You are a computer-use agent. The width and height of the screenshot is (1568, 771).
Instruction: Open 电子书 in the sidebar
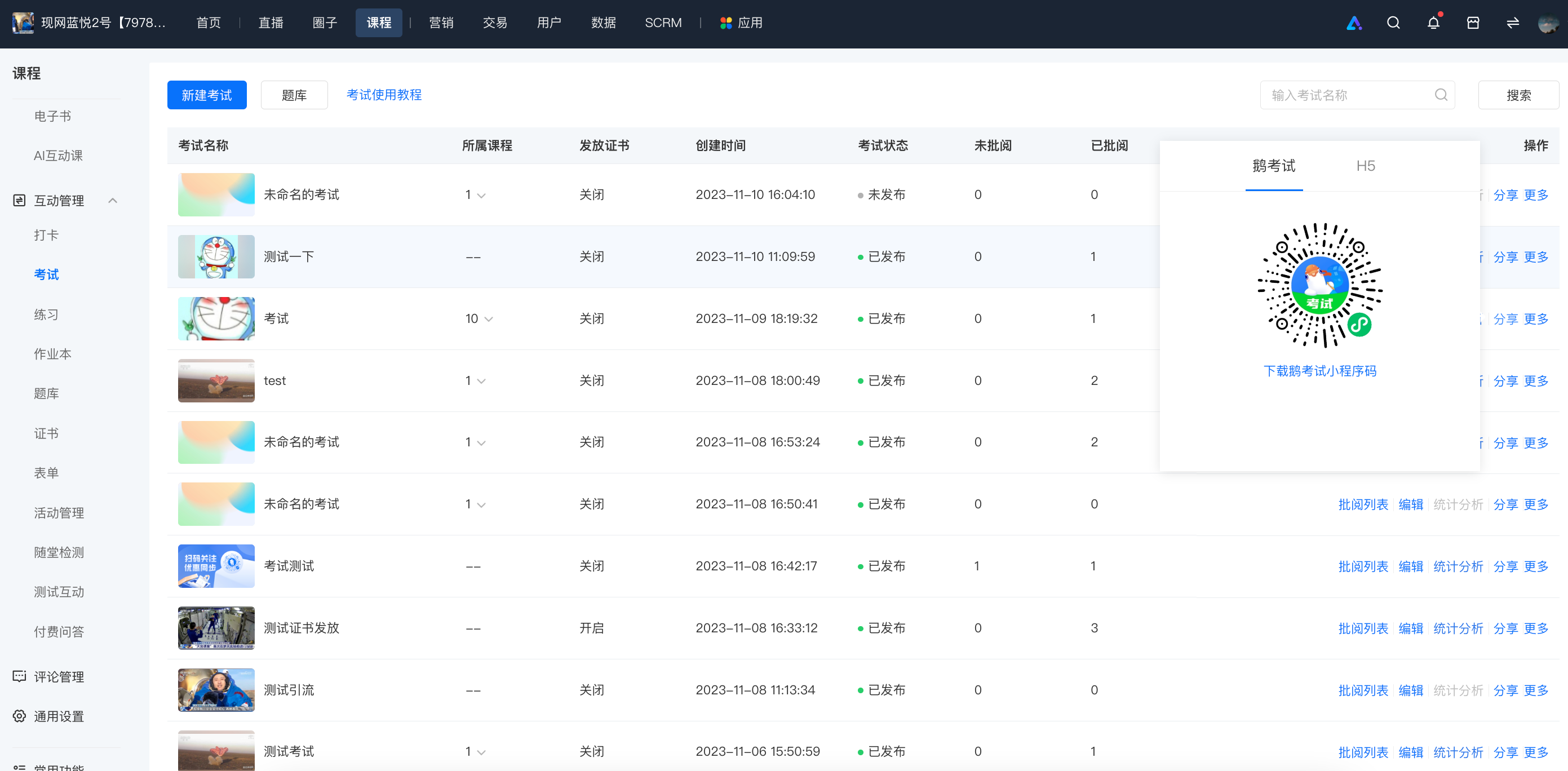(x=52, y=116)
